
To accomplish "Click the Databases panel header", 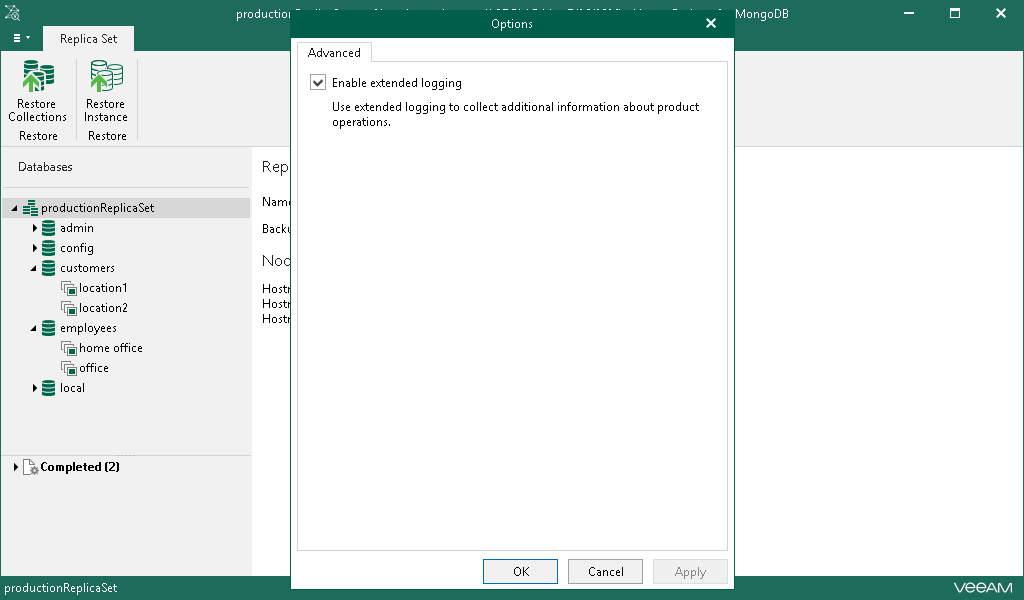I will click(x=45, y=167).
